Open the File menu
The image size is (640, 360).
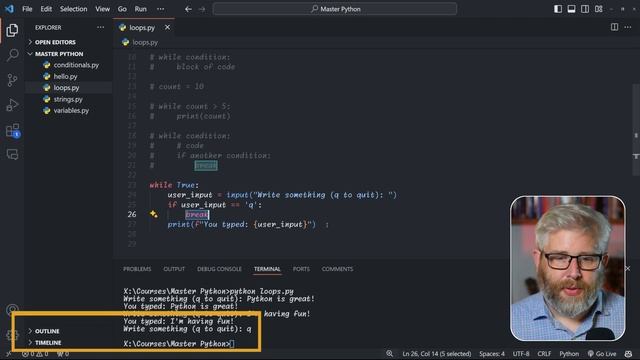click(27, 9)
